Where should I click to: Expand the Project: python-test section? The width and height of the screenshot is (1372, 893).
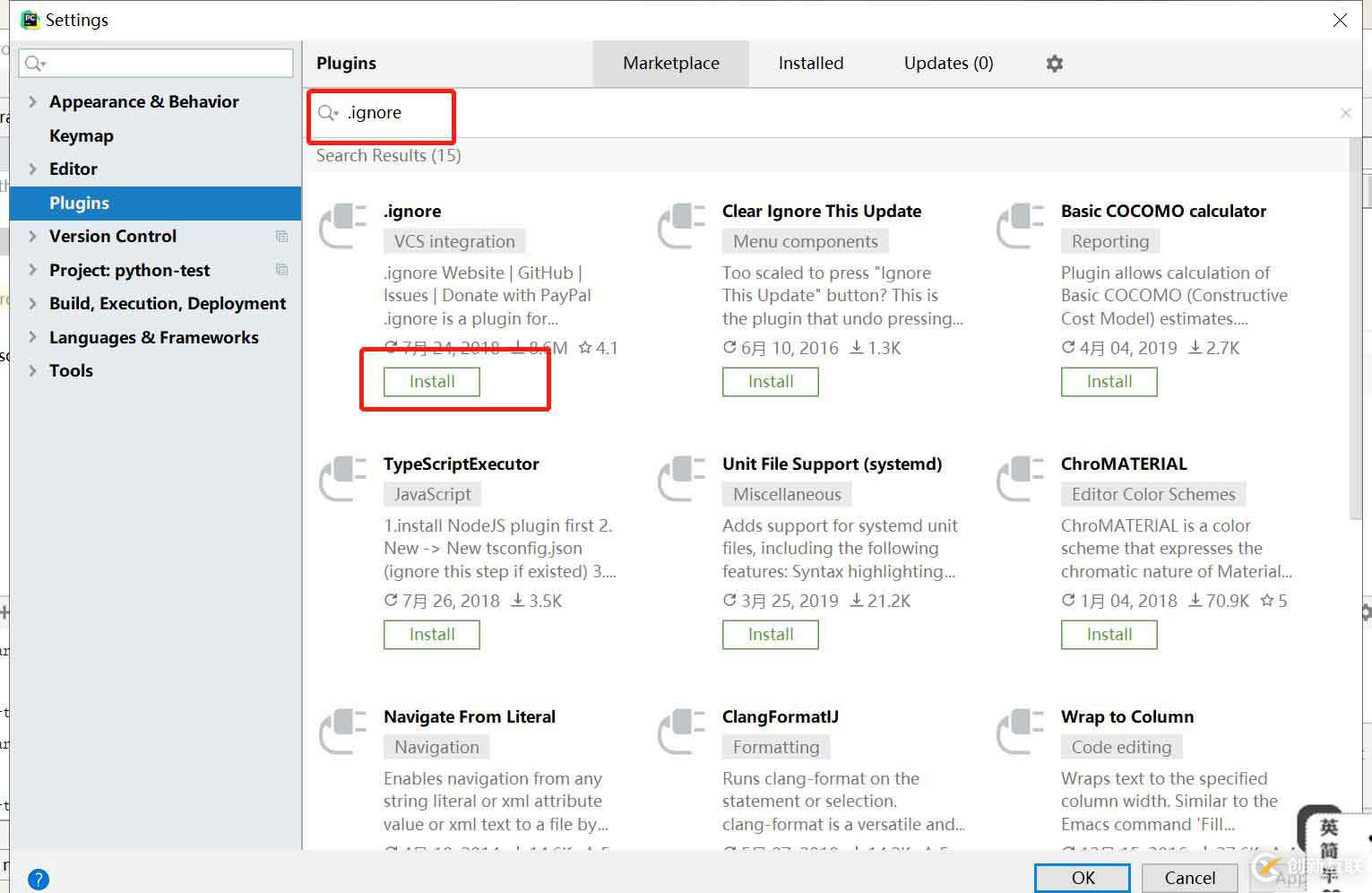pyautogui.click(x=32, y=270)
